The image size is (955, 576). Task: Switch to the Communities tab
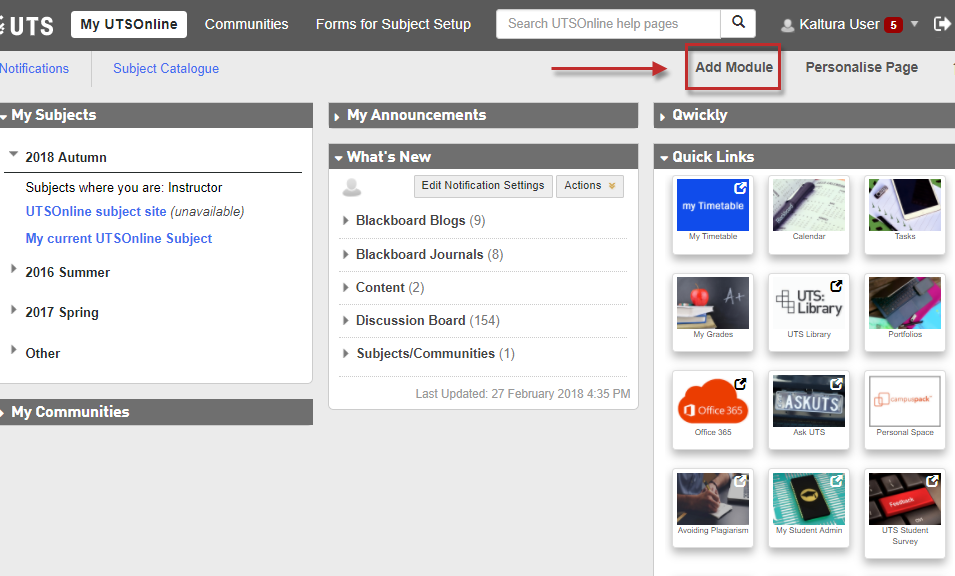point(246,24)
